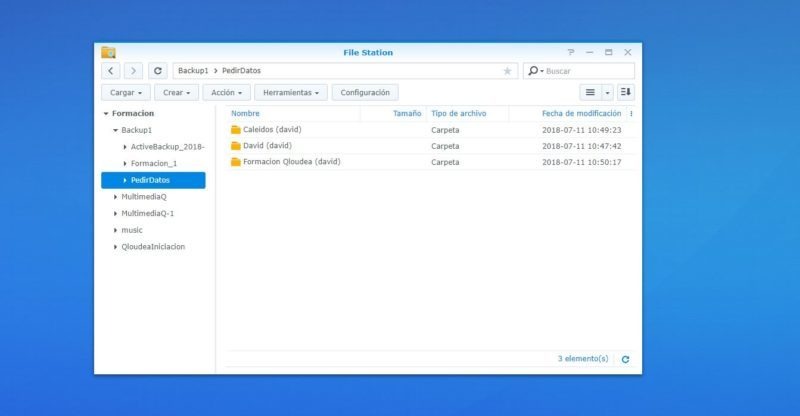Select PedirDatos in the tree

(150, 180)
